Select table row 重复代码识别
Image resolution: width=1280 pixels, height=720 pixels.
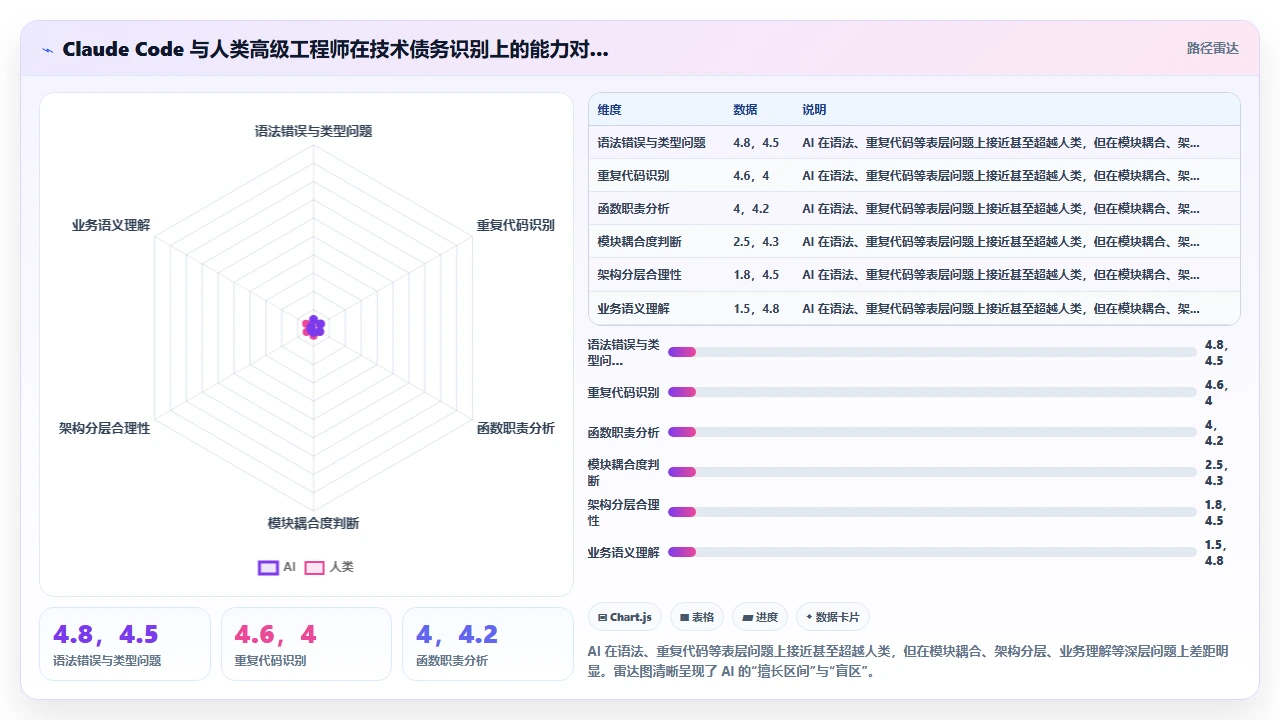click(914, 176)
